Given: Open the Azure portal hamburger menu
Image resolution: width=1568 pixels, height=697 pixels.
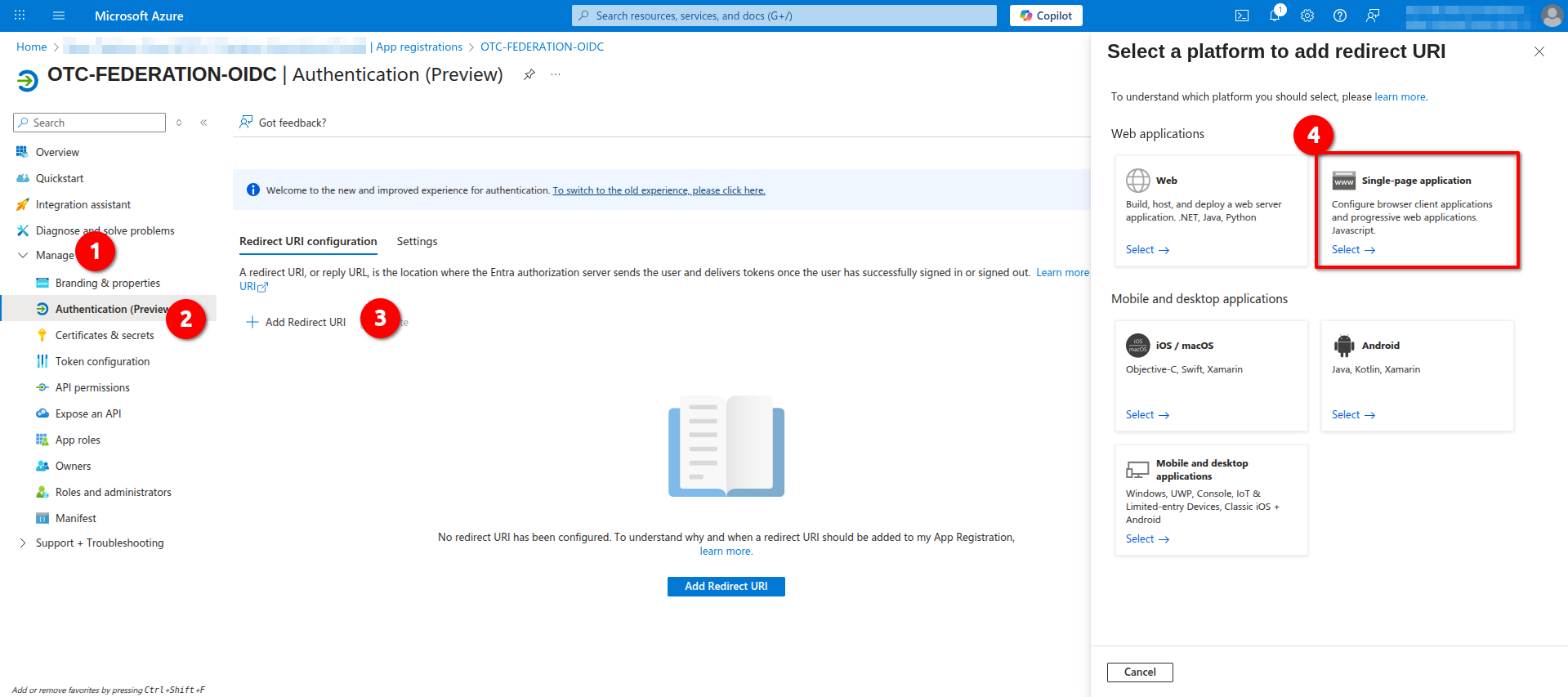Looking at the screenshot, I should (x=58, y=16).
